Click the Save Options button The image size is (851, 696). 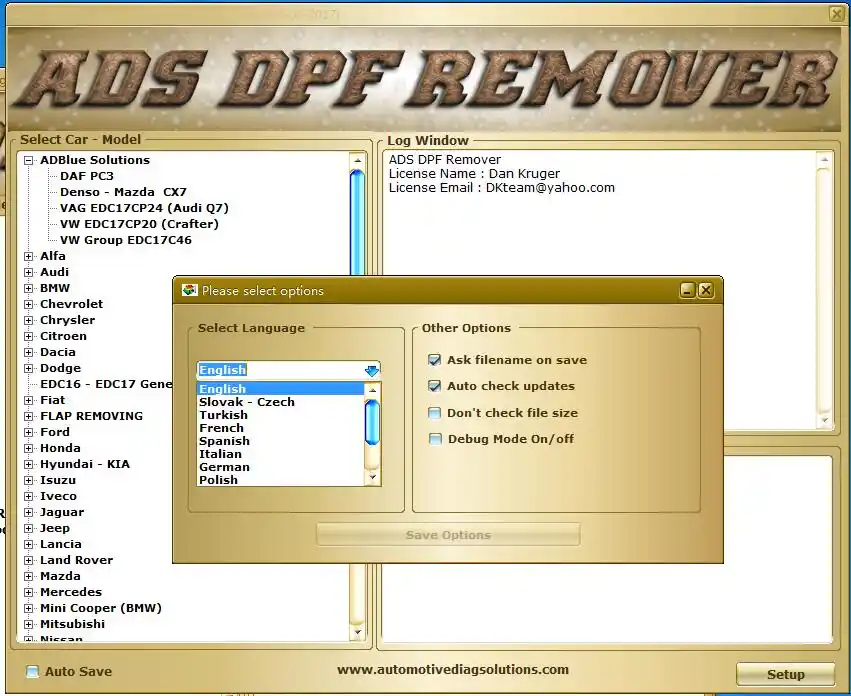click(x=448, y=535)
